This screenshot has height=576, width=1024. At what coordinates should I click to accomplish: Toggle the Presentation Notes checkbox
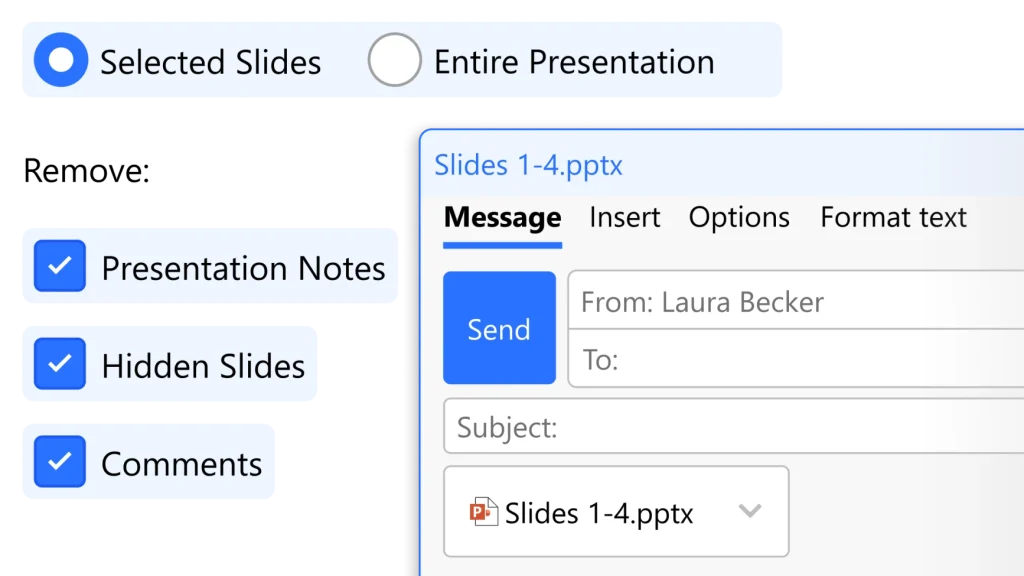click(60, 266)
